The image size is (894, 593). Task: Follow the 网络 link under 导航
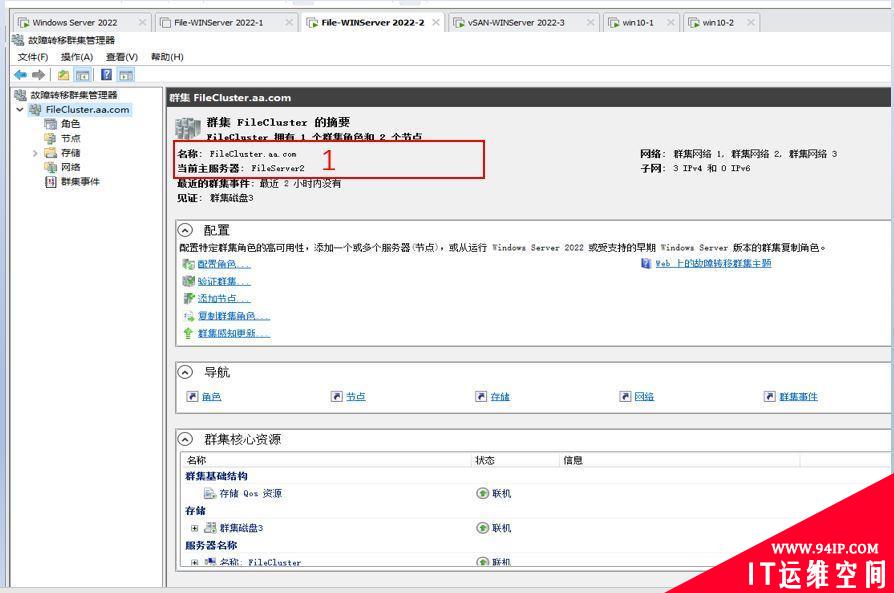[644, 396]
